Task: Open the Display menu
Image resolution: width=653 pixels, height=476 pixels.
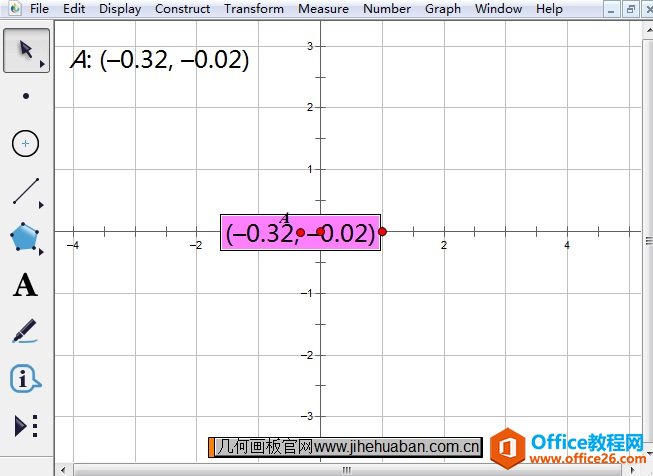Action: point(120,9)
